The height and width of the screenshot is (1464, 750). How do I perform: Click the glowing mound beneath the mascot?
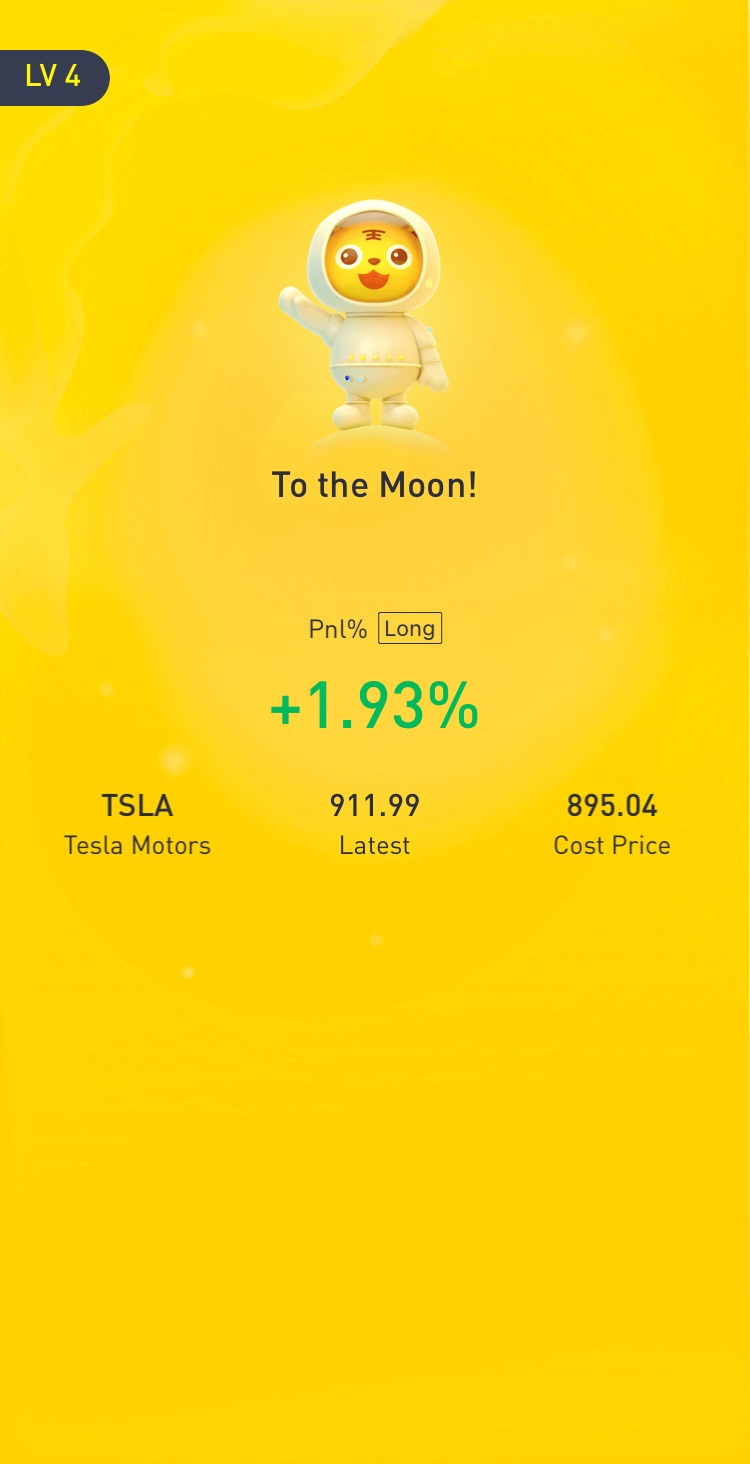point(376,441)
